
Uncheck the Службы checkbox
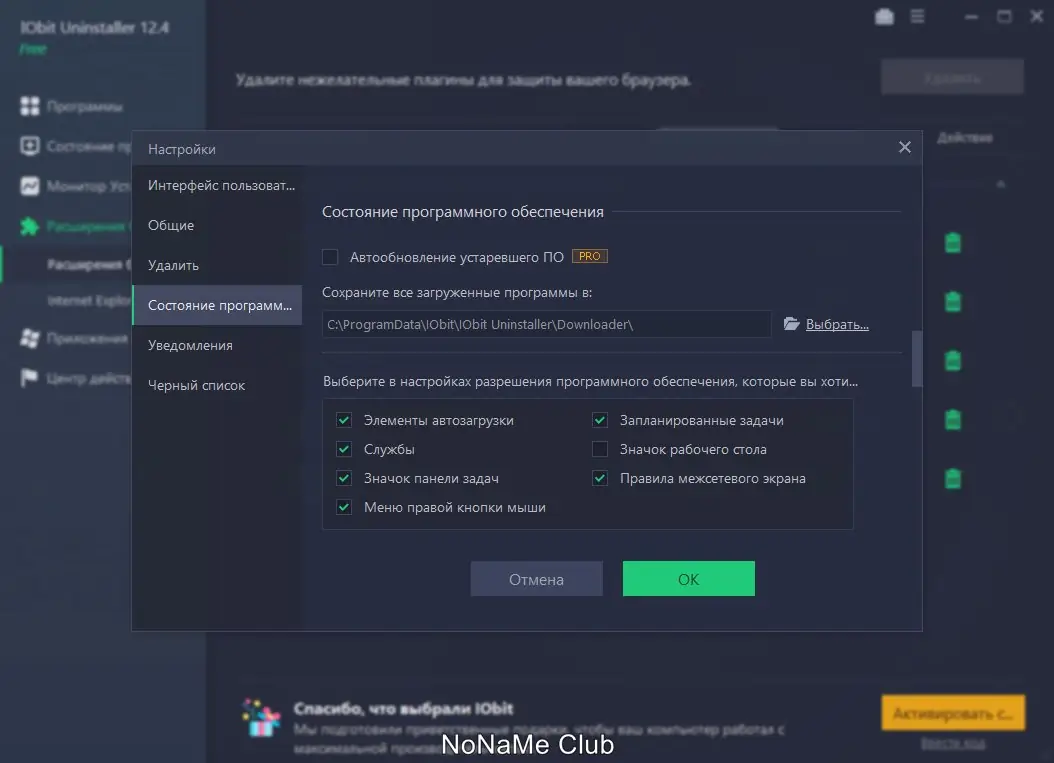(x=343, y=449)
